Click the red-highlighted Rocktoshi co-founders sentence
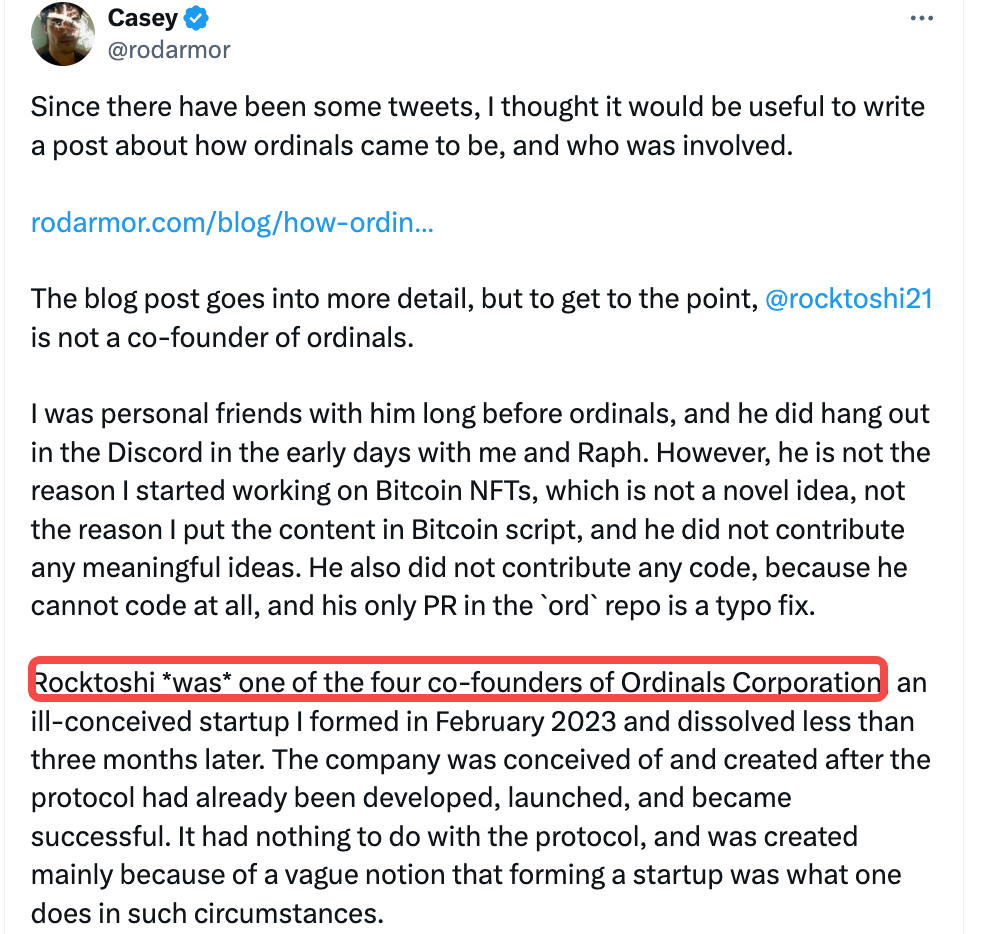The image size is (984, 934). [x=457, y=683]
